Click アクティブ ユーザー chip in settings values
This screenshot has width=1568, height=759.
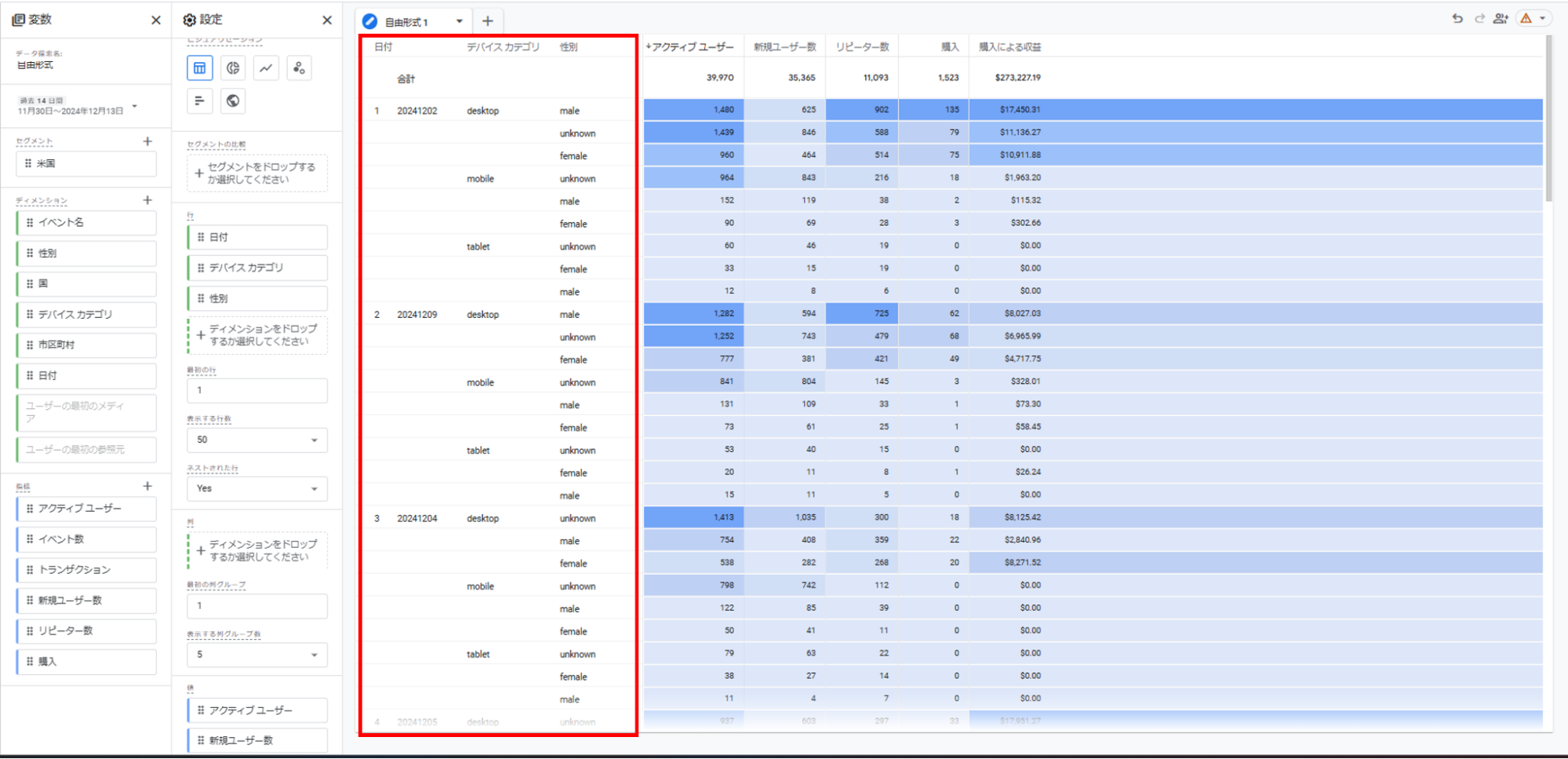pyautogui.click(x=257, y=710)
